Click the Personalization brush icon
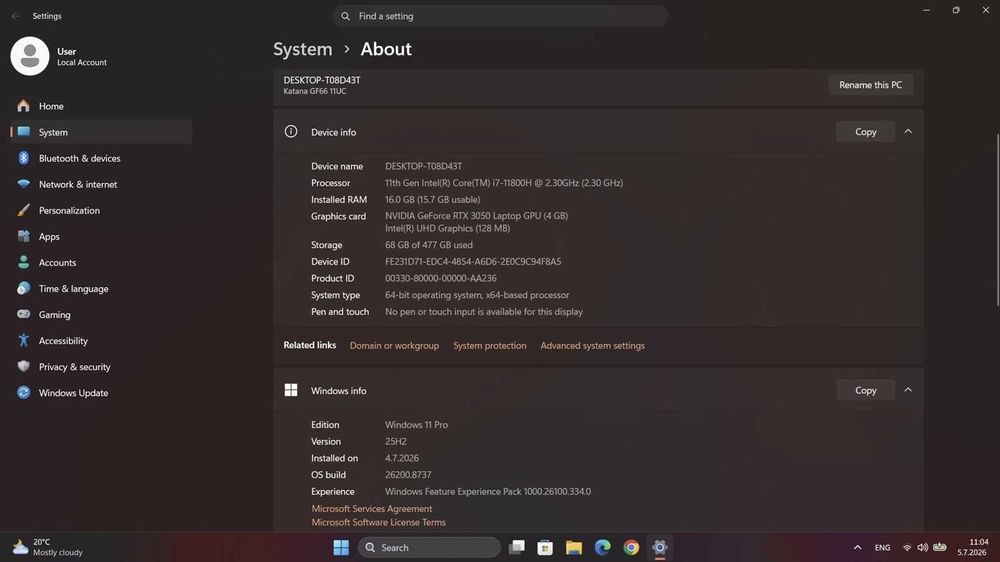Viewport: 1000px width, 562px height. tap(24, 210)
